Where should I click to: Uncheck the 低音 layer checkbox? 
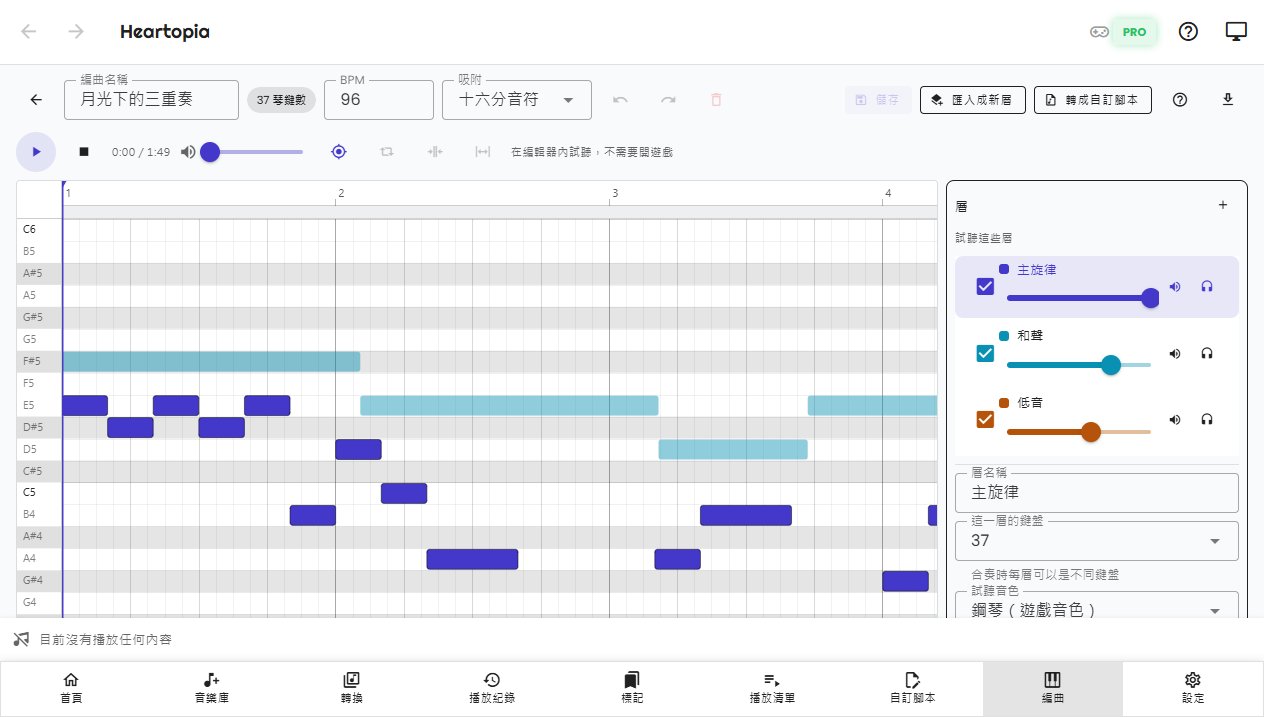(x=985, y=420)
